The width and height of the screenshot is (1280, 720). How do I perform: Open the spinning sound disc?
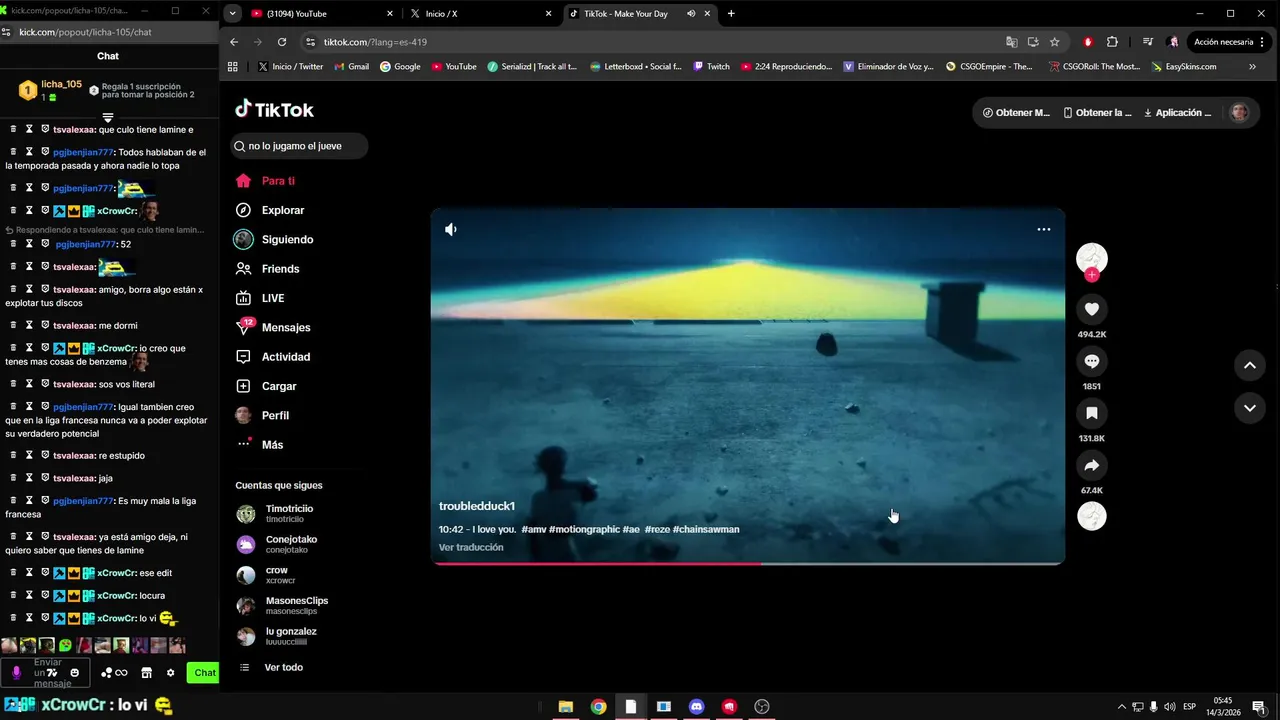(x=1091, y=516)
